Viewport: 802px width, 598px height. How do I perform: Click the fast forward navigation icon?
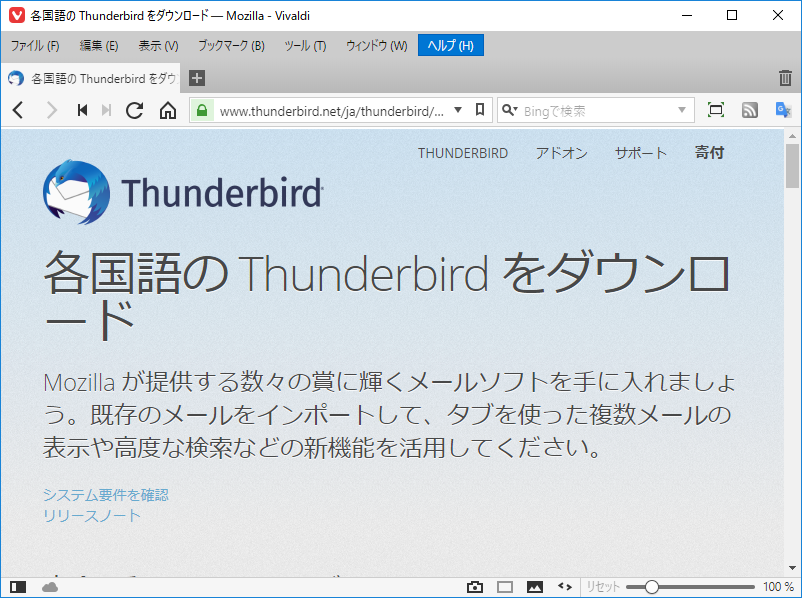[x=106, y=110]
